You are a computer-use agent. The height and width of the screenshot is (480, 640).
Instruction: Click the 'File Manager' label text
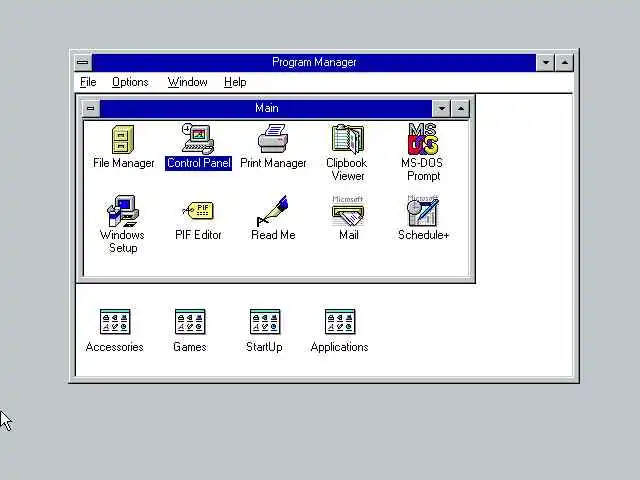point(124,163)
